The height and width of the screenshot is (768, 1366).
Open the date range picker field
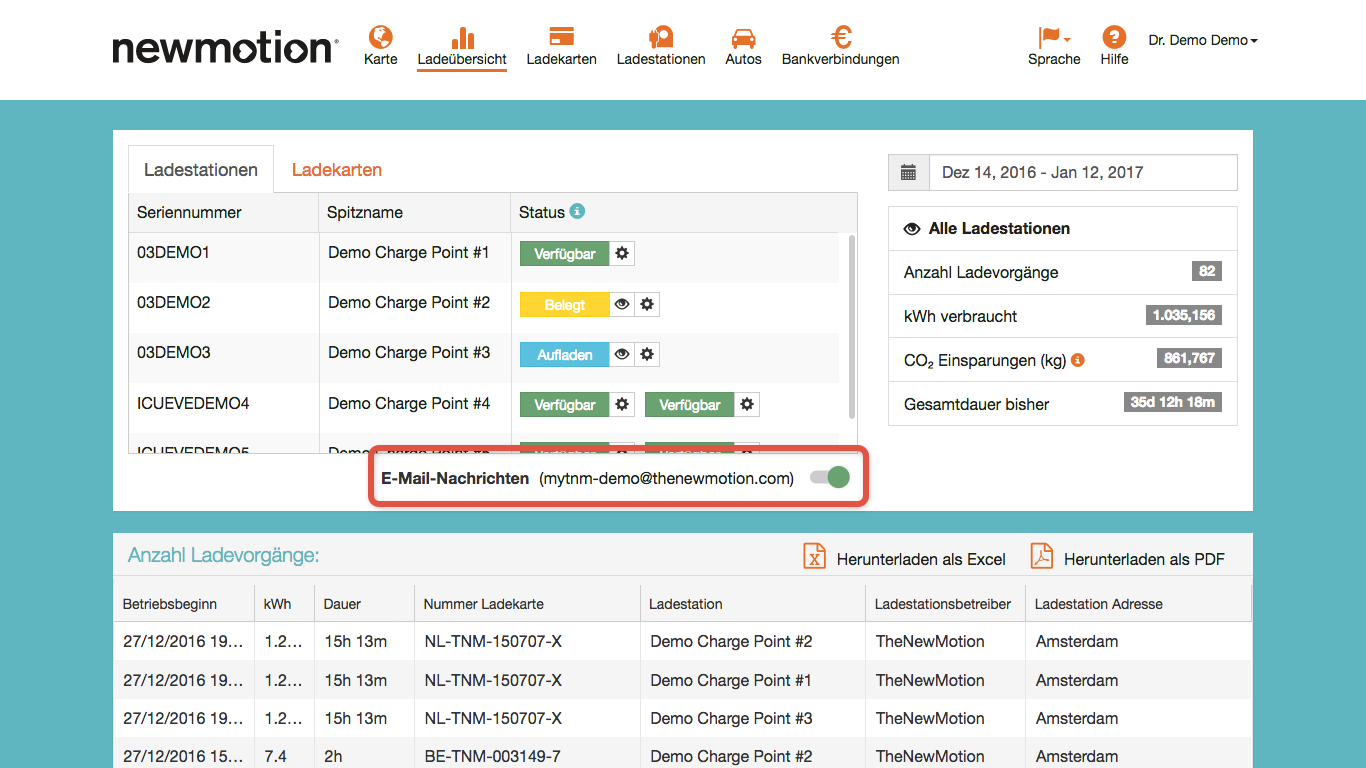click(x=1083, y=173)
